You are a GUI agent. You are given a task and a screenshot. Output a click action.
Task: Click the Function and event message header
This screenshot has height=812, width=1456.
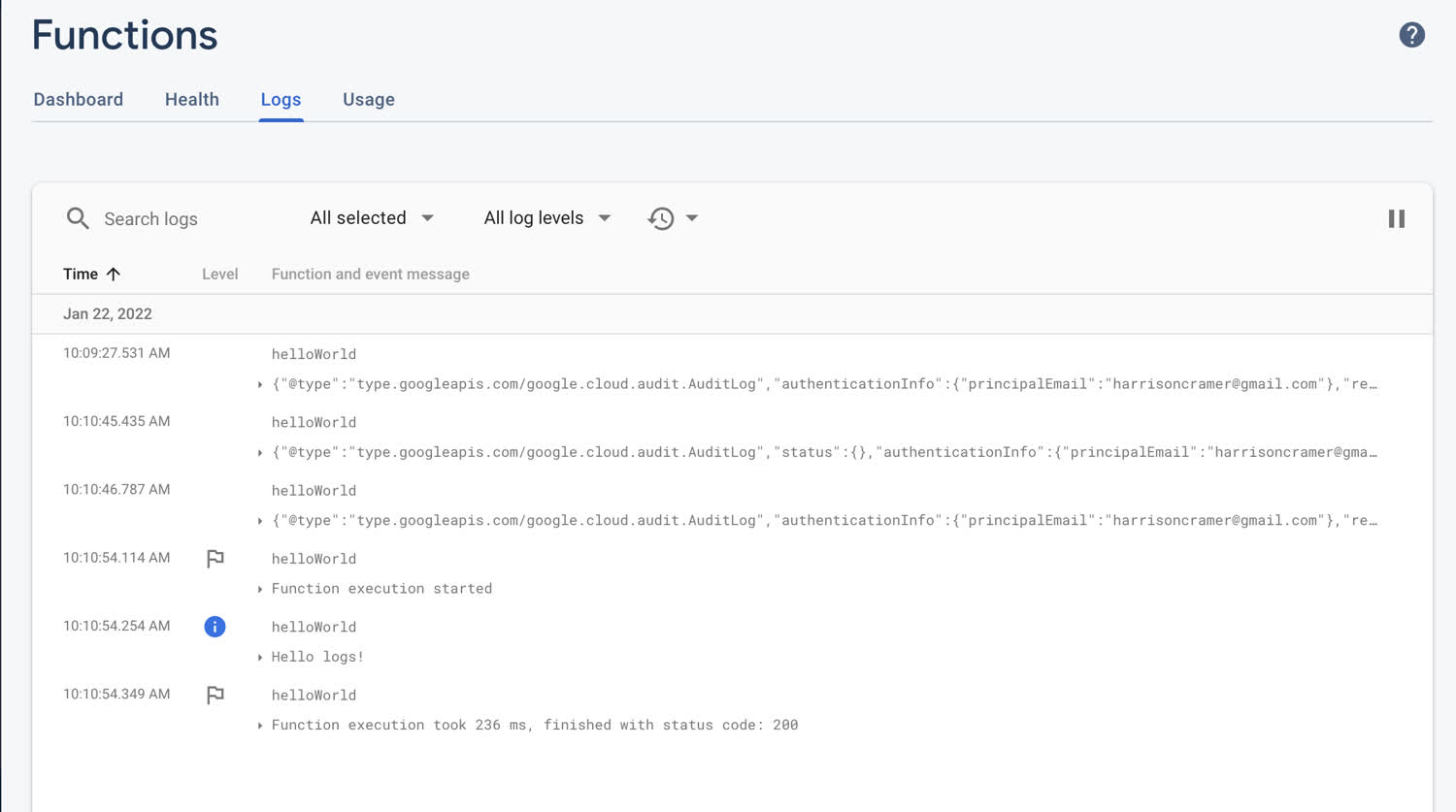tap(371, 275)
